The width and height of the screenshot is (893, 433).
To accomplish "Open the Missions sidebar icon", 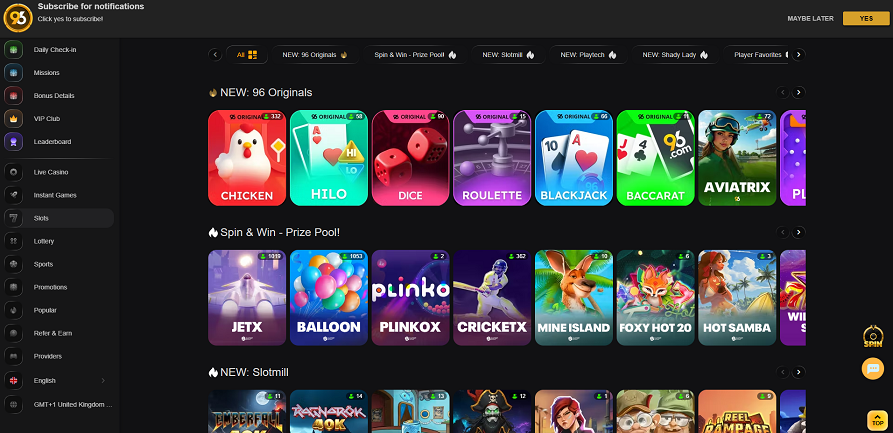I will (13, 73).
